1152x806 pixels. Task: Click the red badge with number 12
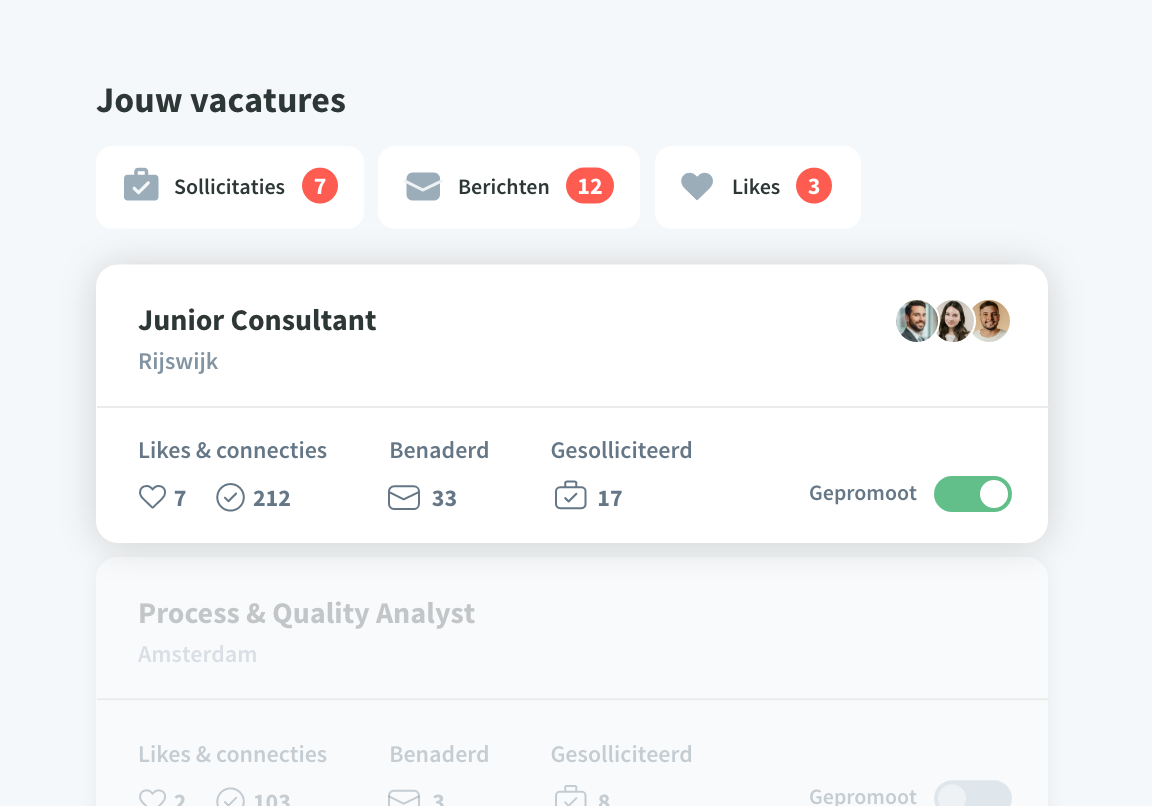(589, 187)
